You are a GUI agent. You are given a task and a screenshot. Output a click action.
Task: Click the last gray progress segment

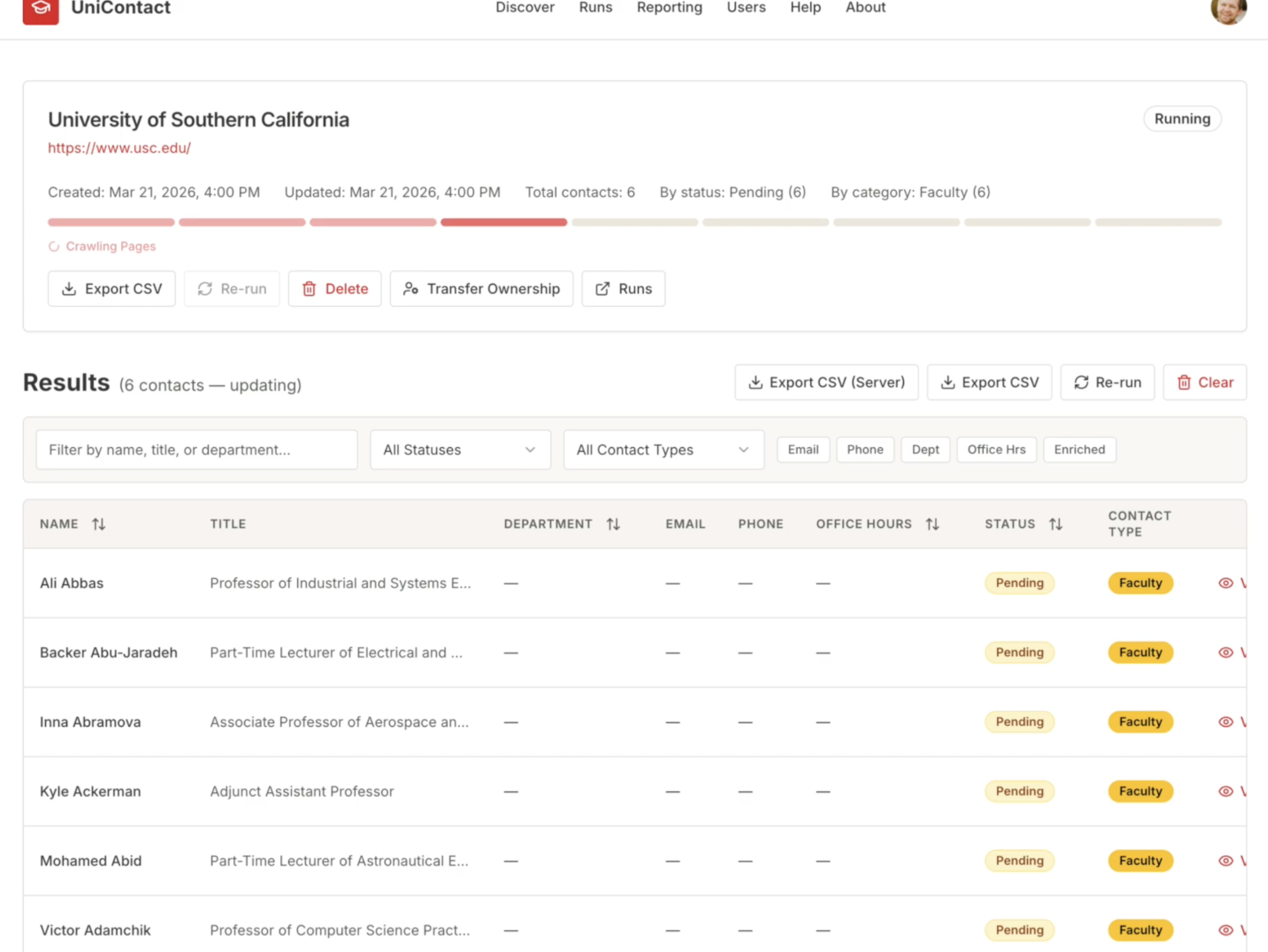(x=1158, y=222)
